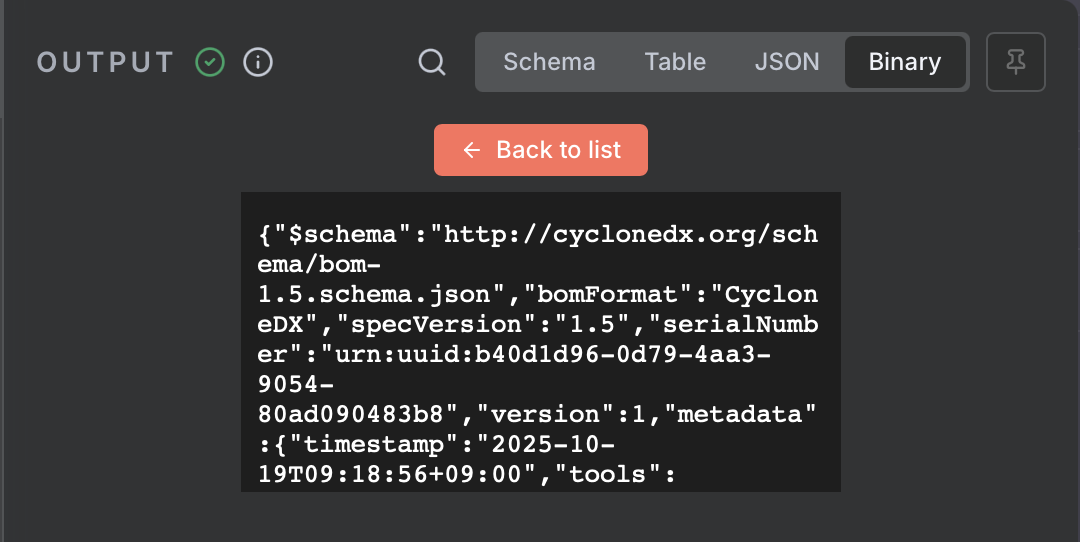
Task: Click the "metadata" key in the preview
Action: point(748,415)
